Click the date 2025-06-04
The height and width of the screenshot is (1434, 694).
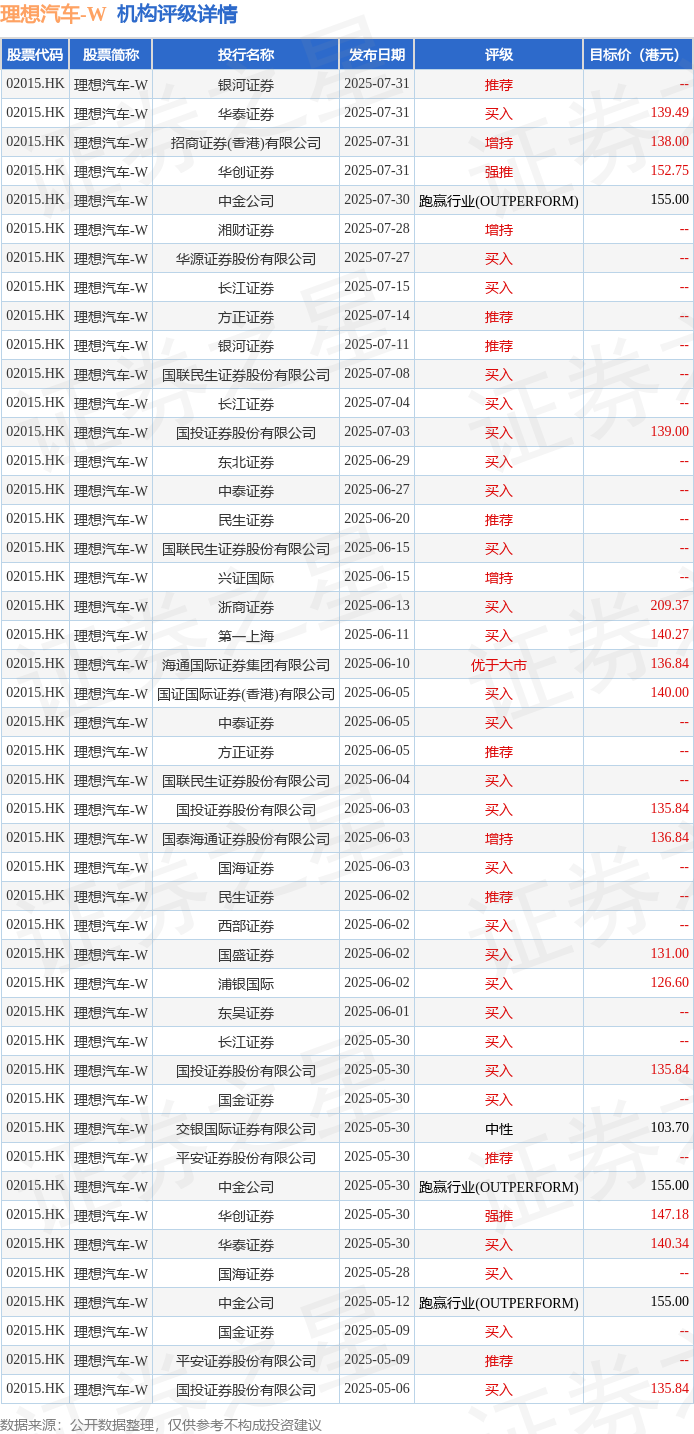[377, 780]
